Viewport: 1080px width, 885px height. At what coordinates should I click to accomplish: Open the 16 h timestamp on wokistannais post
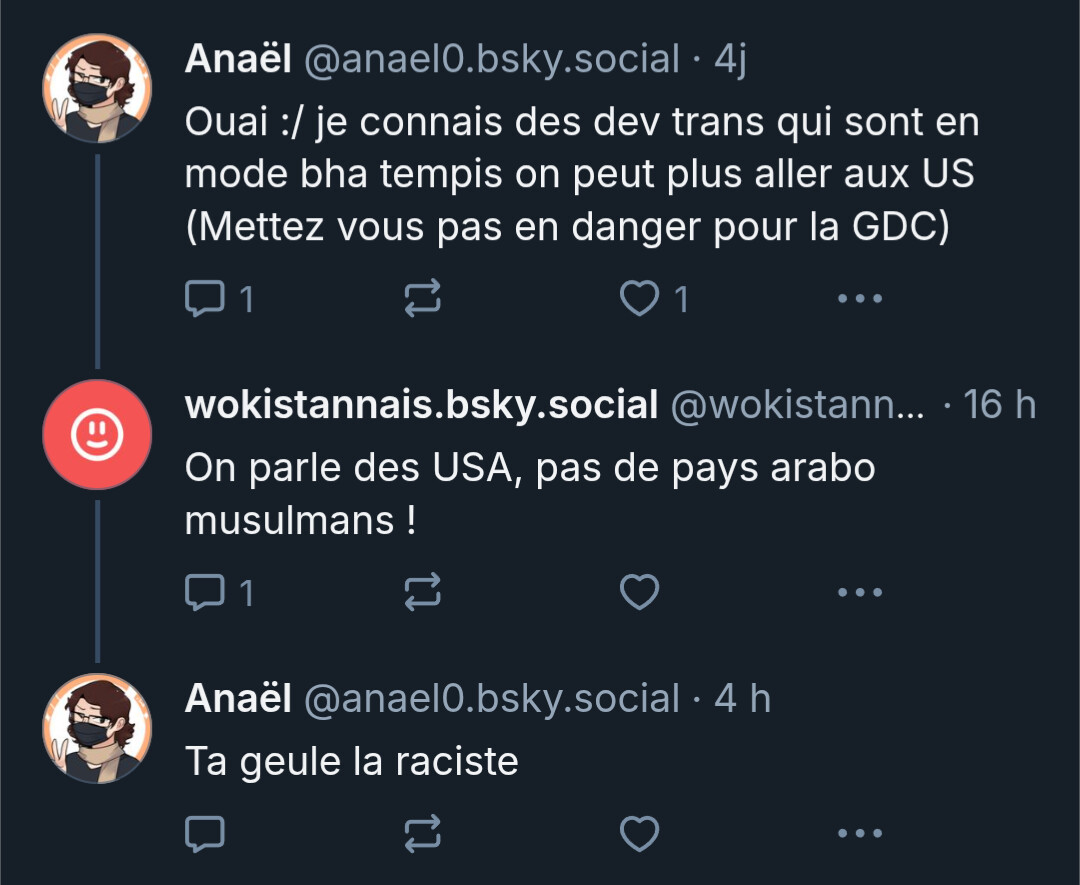(x=999, y=404)
